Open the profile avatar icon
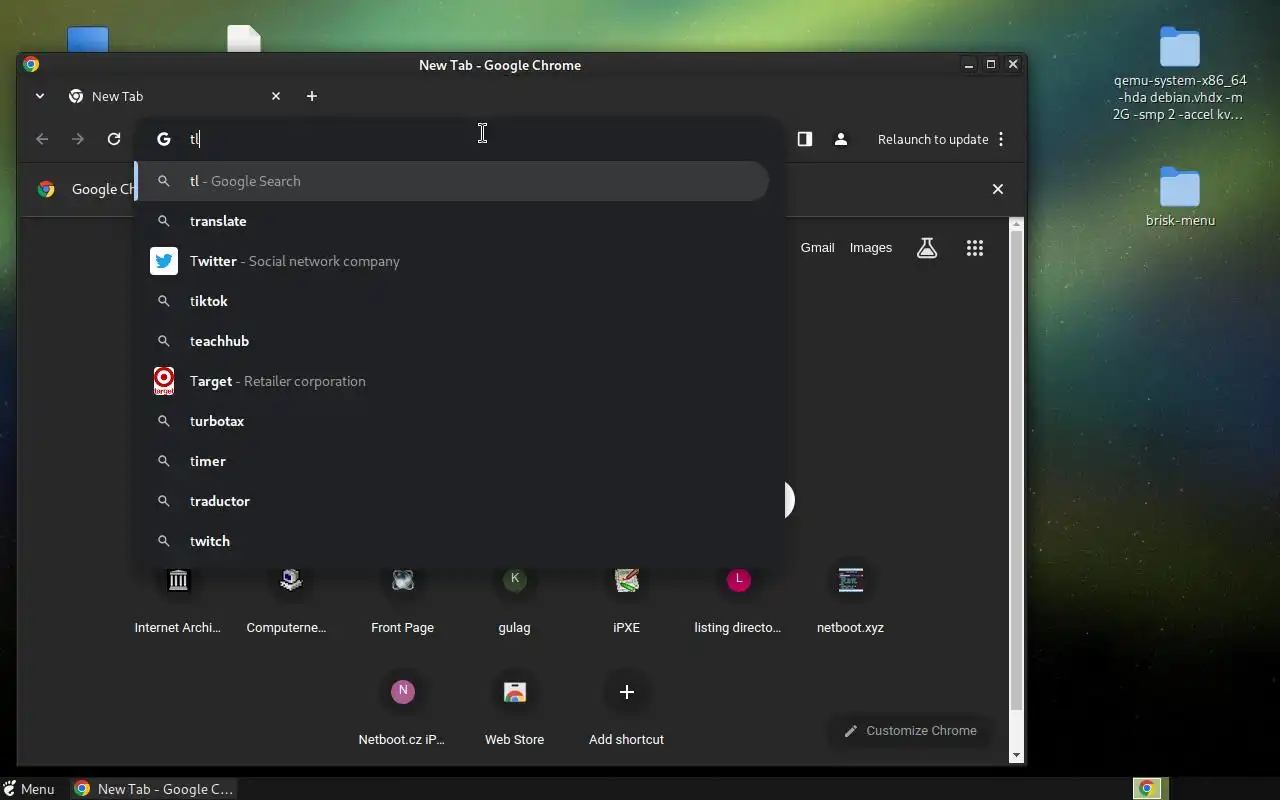Screen dimensions: 1280x800 pos(841,139)
